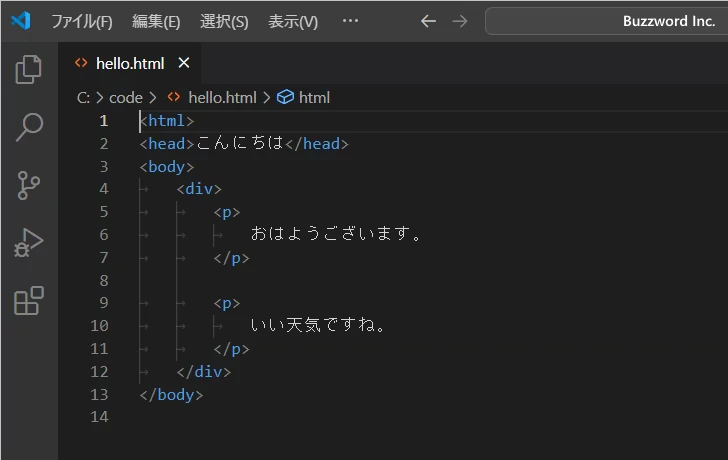Image resolution: width=728 pixels, height=460 pixels.
Task: Click the opening <div> tag
Action: pyautogui.click(x=199, y=189)
